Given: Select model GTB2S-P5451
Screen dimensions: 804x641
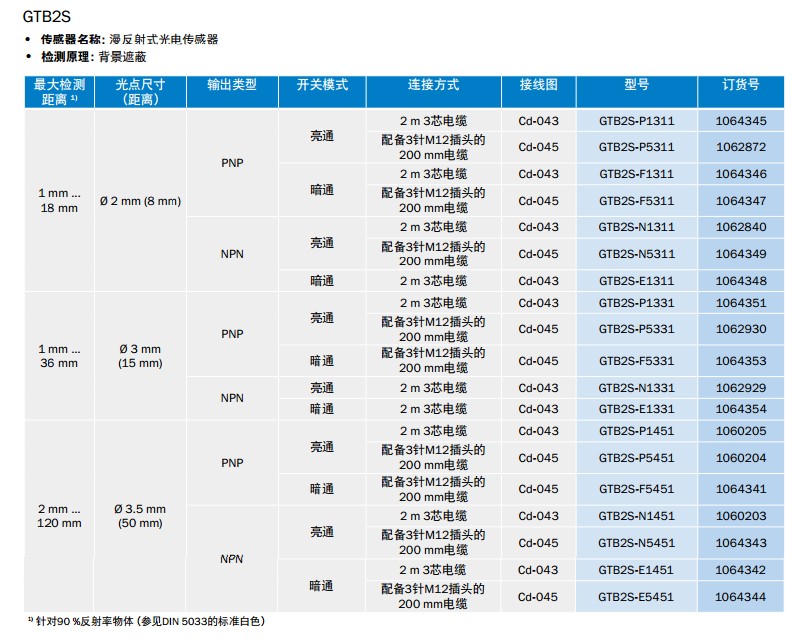Looking at the screenshot, I should click(x=636, y=458).
